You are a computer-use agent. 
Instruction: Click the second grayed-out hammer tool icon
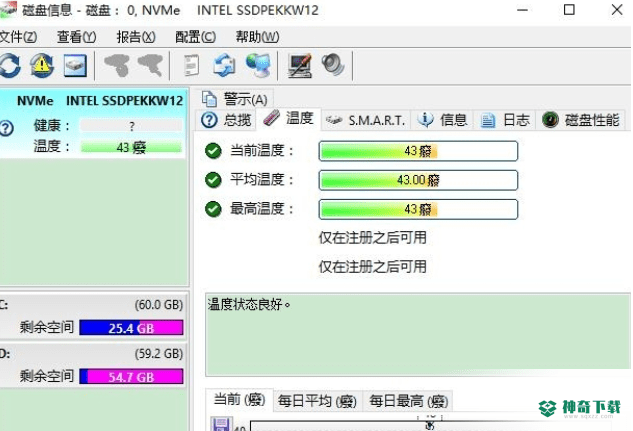pyautogui.click(x=150, y=65)
